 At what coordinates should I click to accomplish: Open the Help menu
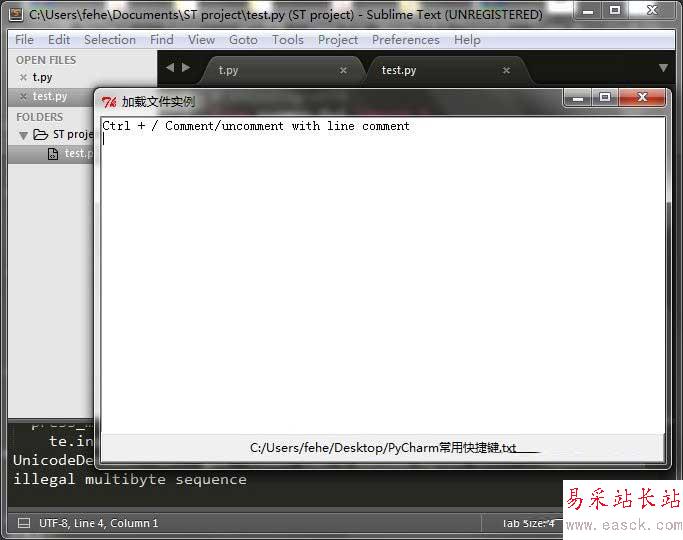pyautogui.click(x=467, y=40)
